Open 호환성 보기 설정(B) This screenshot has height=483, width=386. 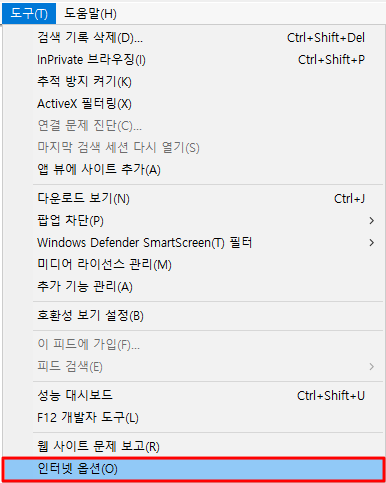pos(193,316)
